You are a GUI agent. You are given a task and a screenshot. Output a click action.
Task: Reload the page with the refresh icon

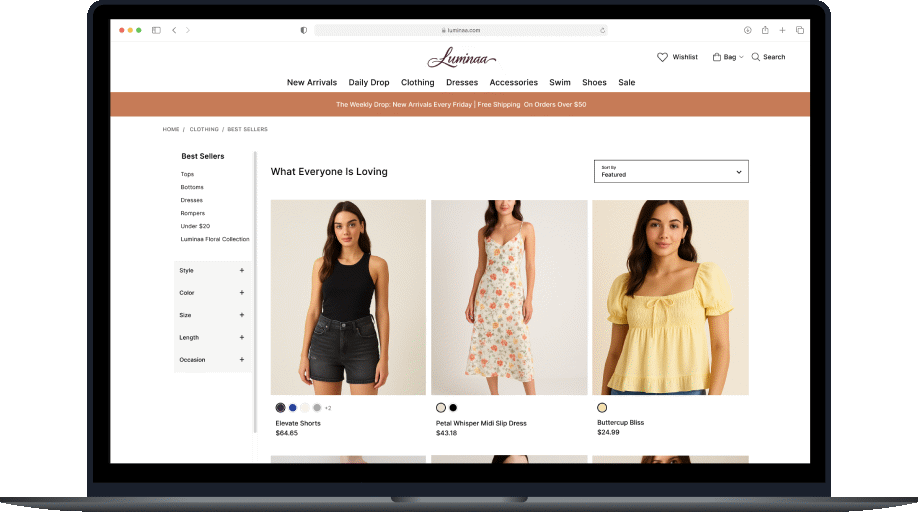(x=602, y=30)
